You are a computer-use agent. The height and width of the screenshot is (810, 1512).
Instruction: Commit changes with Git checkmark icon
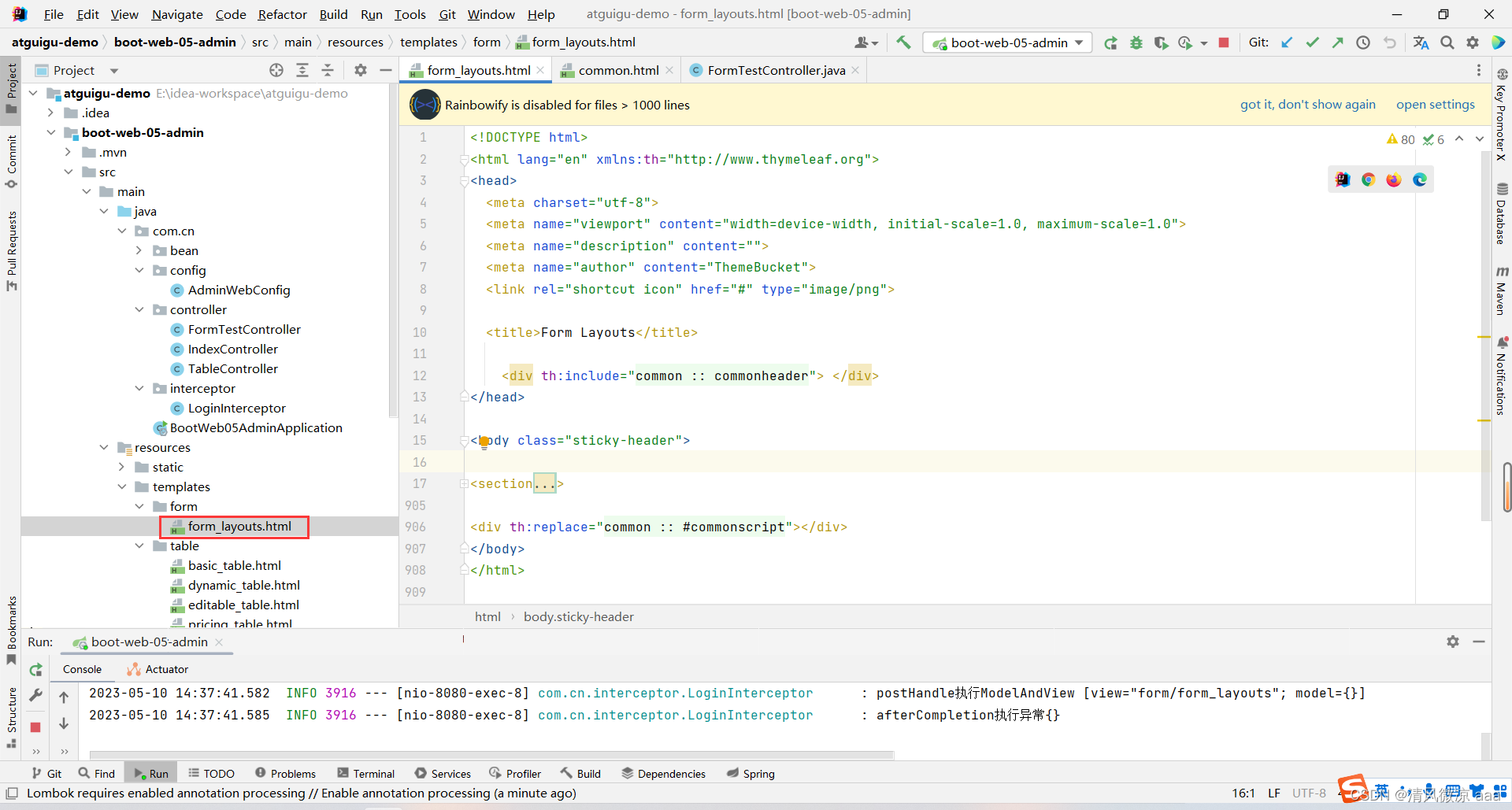1312,43
